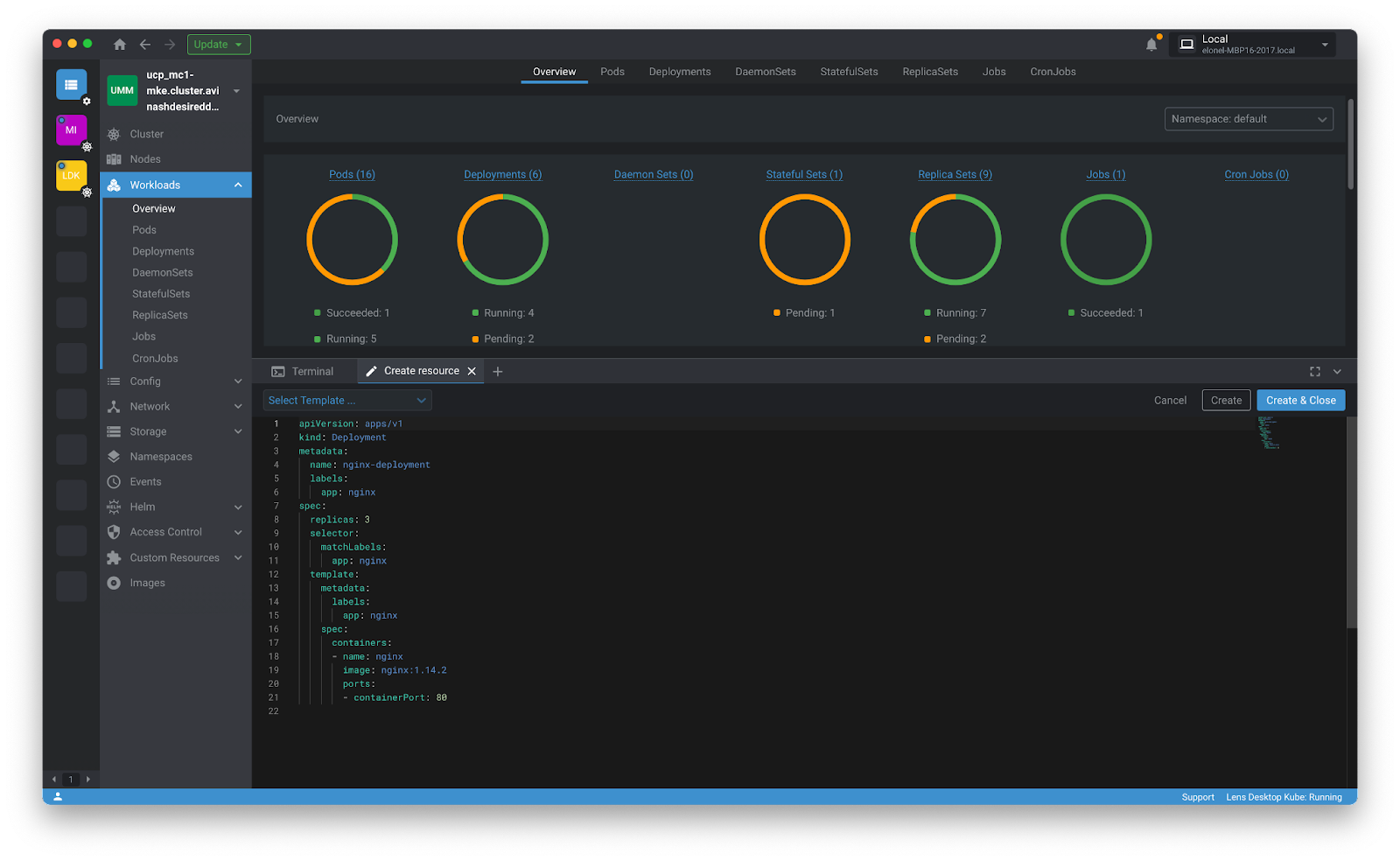
Task: Expand the Config section
Action: click(238, 381)
